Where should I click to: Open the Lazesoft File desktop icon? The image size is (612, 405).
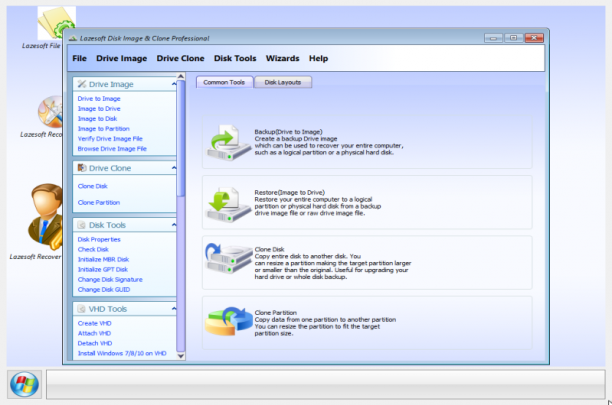[55, 23]
